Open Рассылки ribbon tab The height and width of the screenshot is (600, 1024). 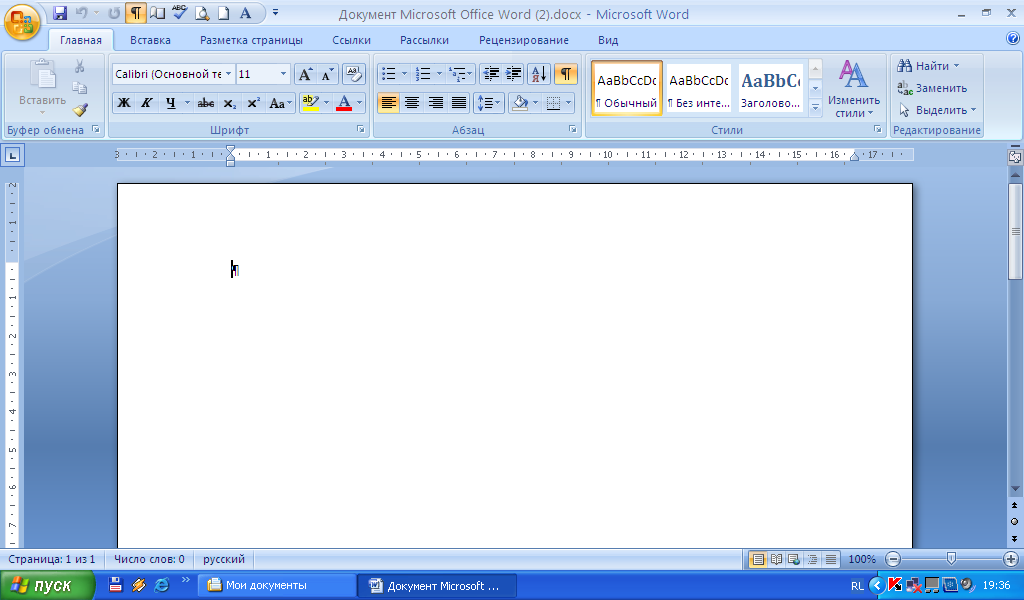pos(424,40)
